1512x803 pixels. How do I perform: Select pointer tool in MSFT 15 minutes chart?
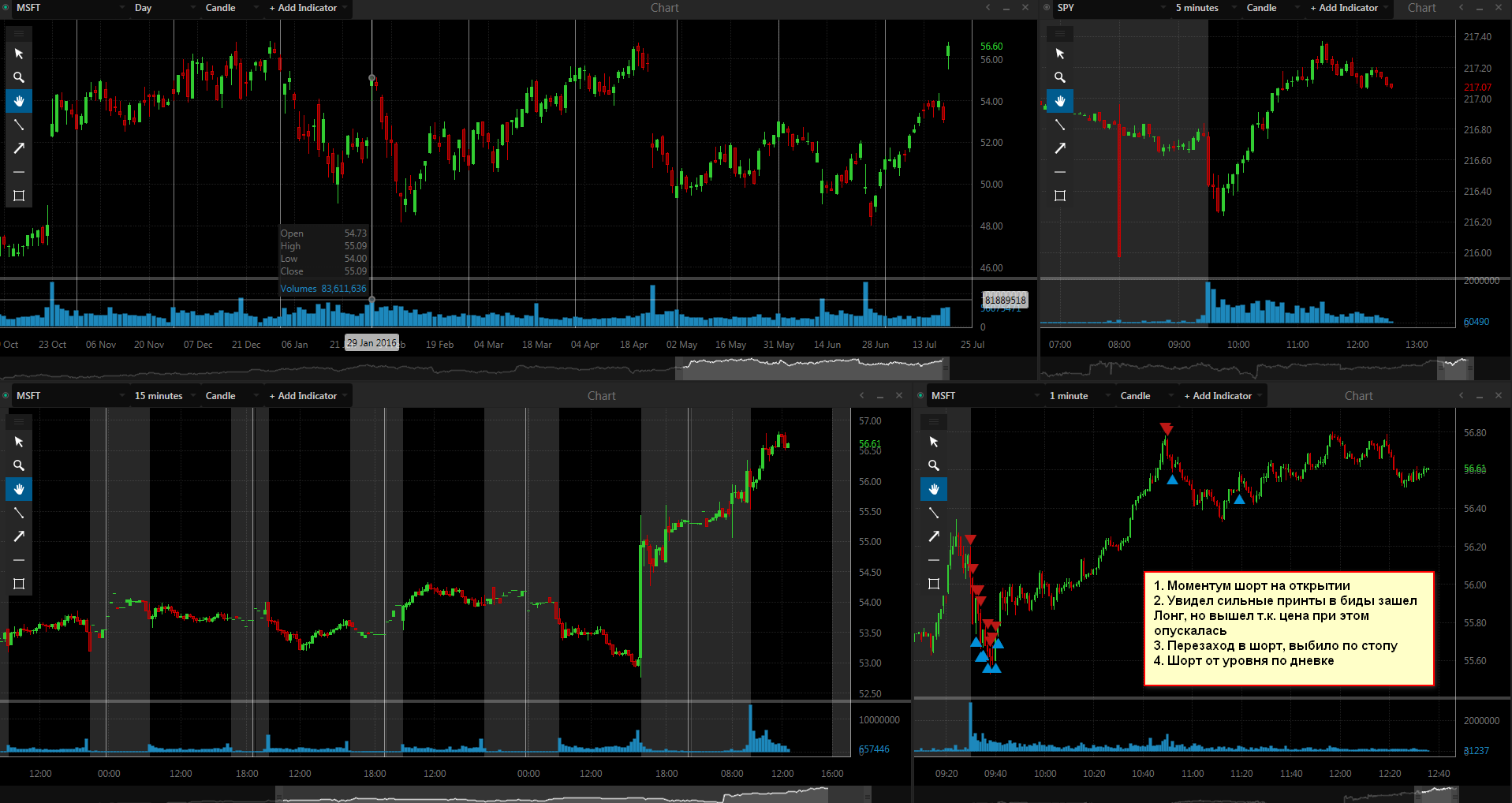click(x=19, y=442)
